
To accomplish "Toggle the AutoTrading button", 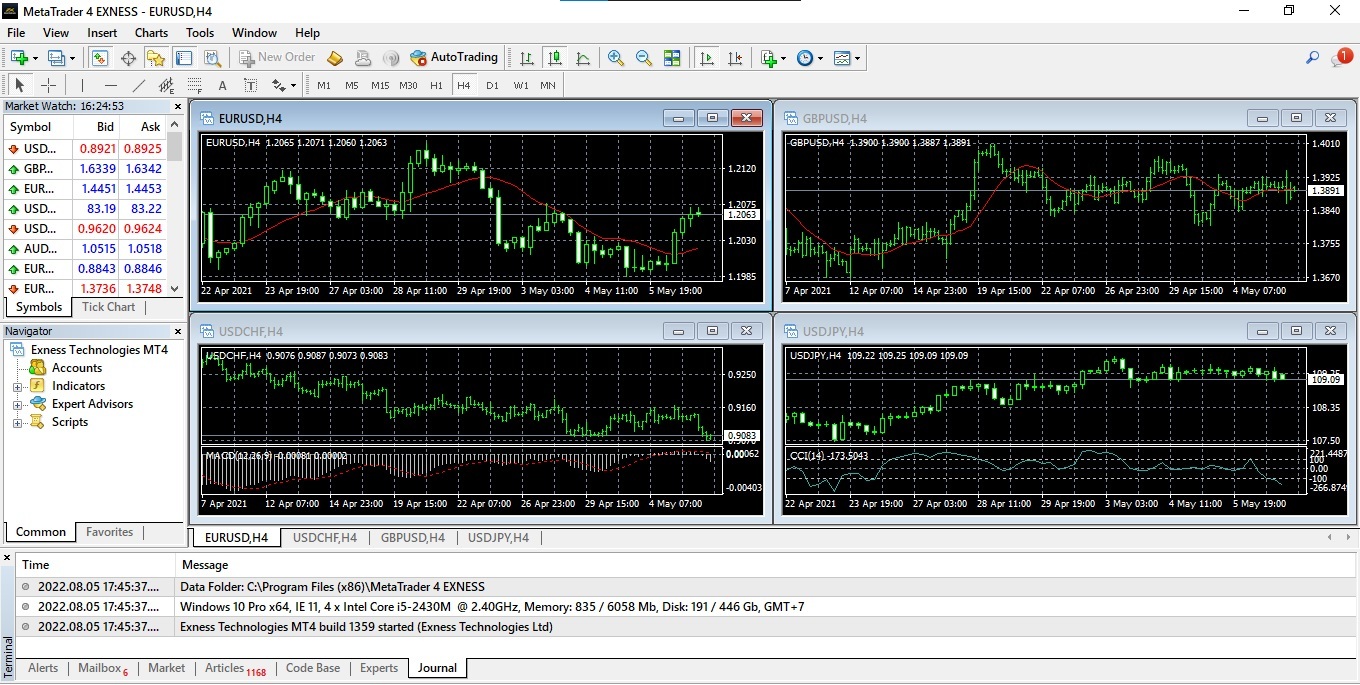I will [454, 58].
